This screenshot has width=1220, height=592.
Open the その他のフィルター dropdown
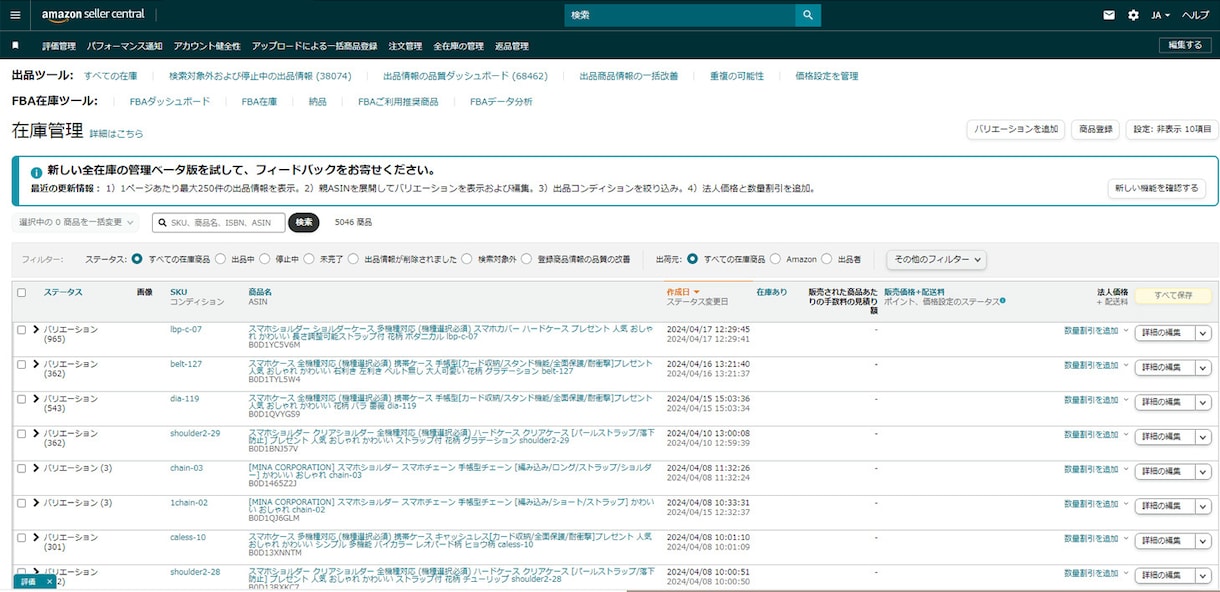(936, 259)
